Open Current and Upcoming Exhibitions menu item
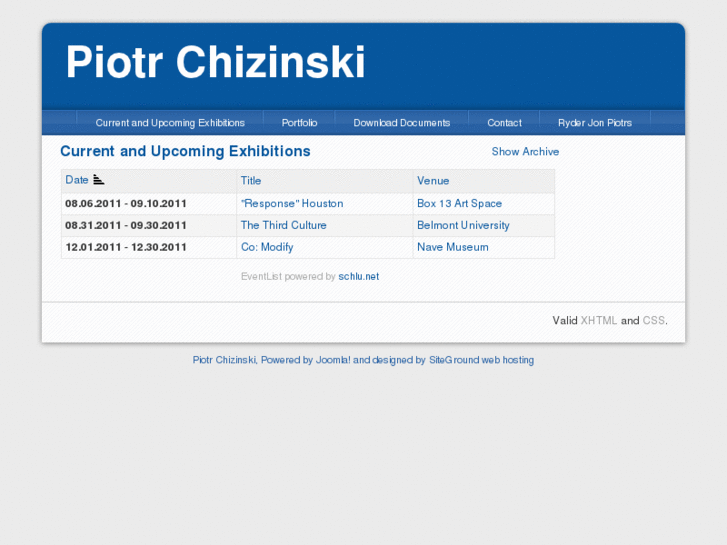The image size is (727, 545). pyautogui.click(x=170, y=123)
